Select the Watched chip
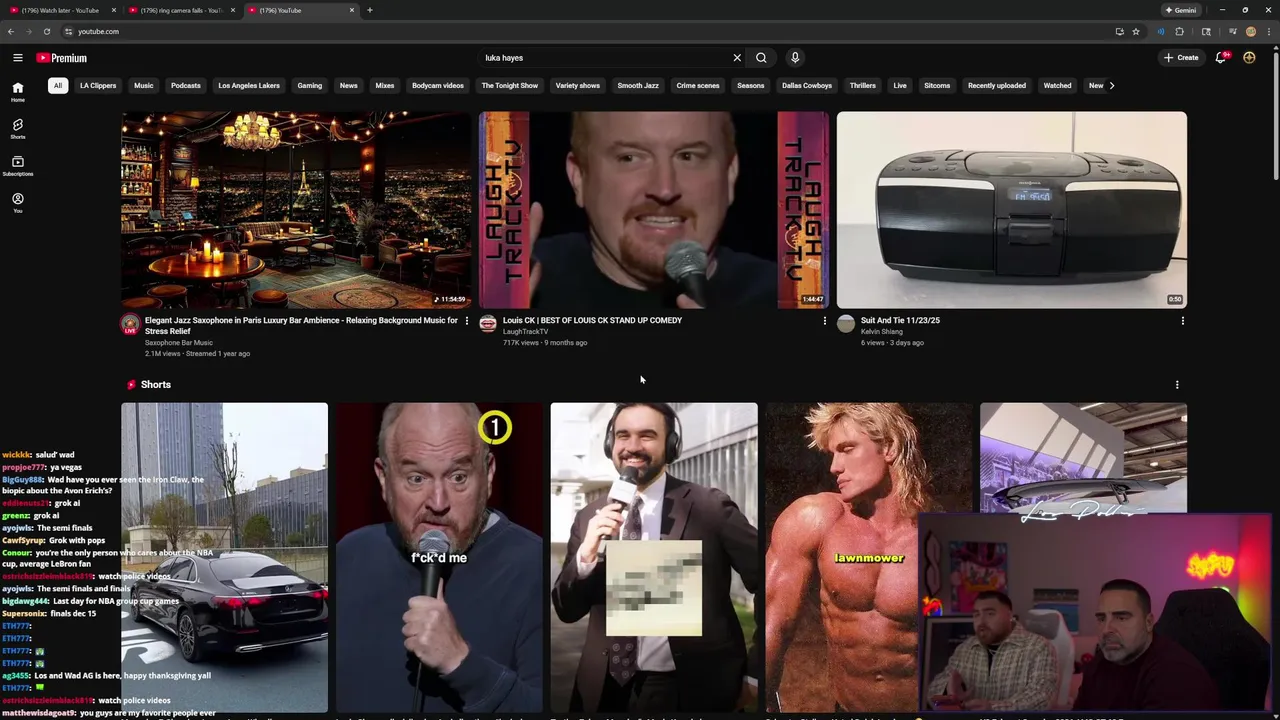The height and width of the screenshot is (720, 1280). tap(1058, 85)
